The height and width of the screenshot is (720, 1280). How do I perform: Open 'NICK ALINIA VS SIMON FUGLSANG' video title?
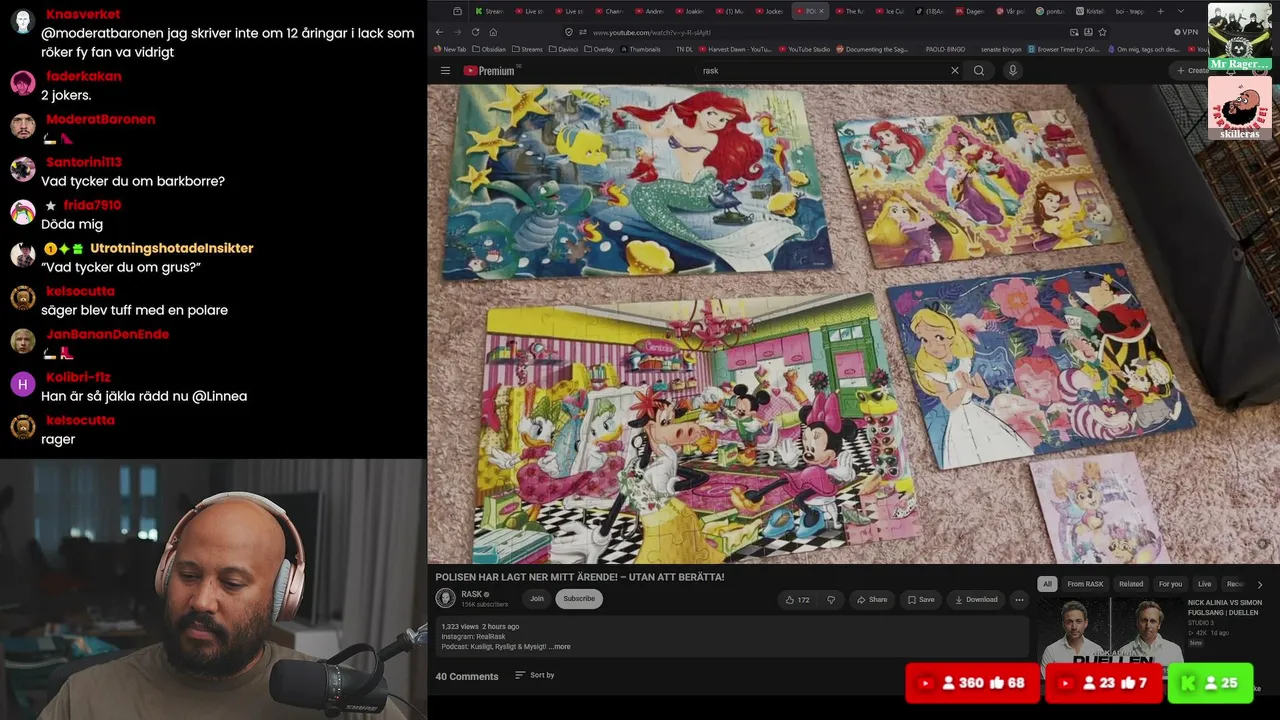click(1224, 607)
